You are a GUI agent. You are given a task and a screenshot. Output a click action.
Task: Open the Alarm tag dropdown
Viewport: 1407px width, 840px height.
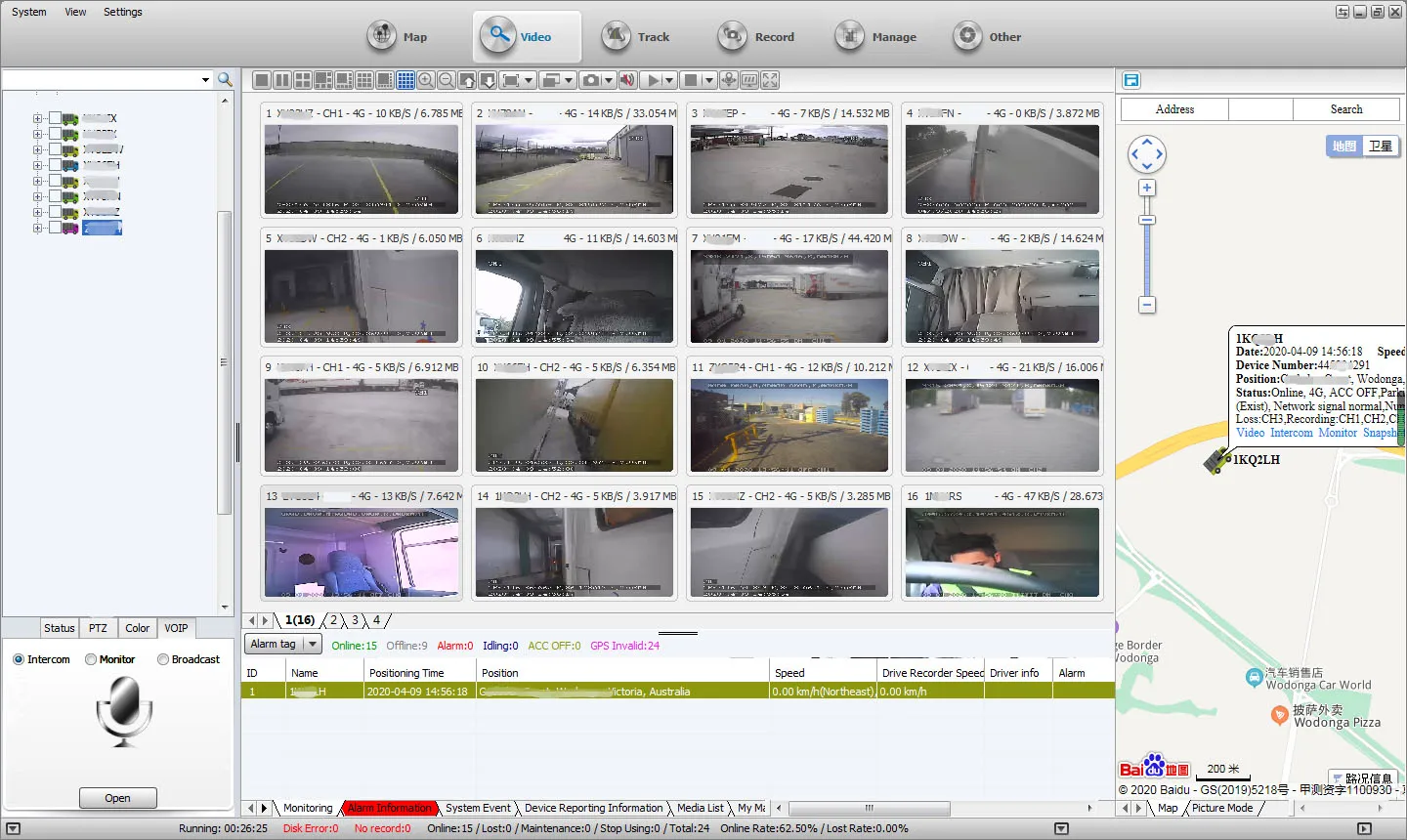coord(313,644)
